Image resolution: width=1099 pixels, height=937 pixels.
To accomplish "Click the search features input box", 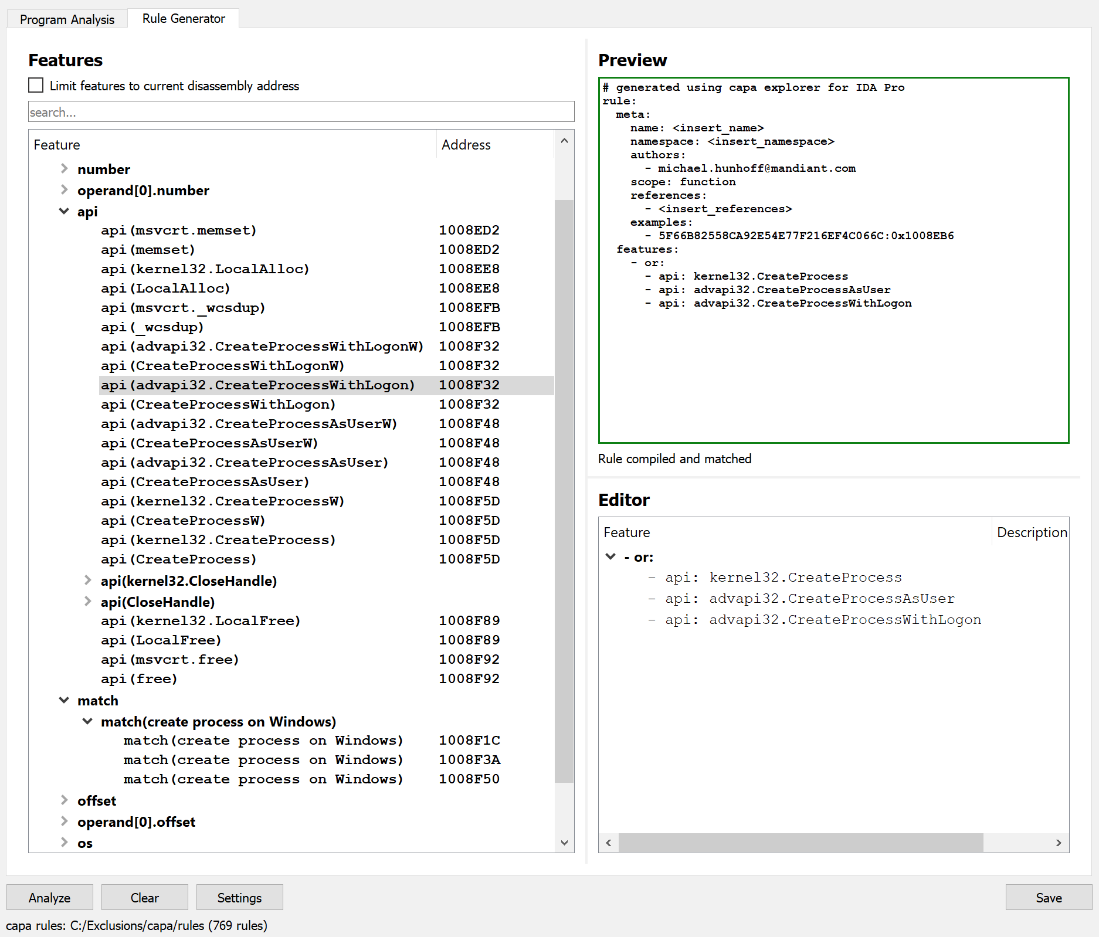I will pyautogui.click(x=300, y=112).
